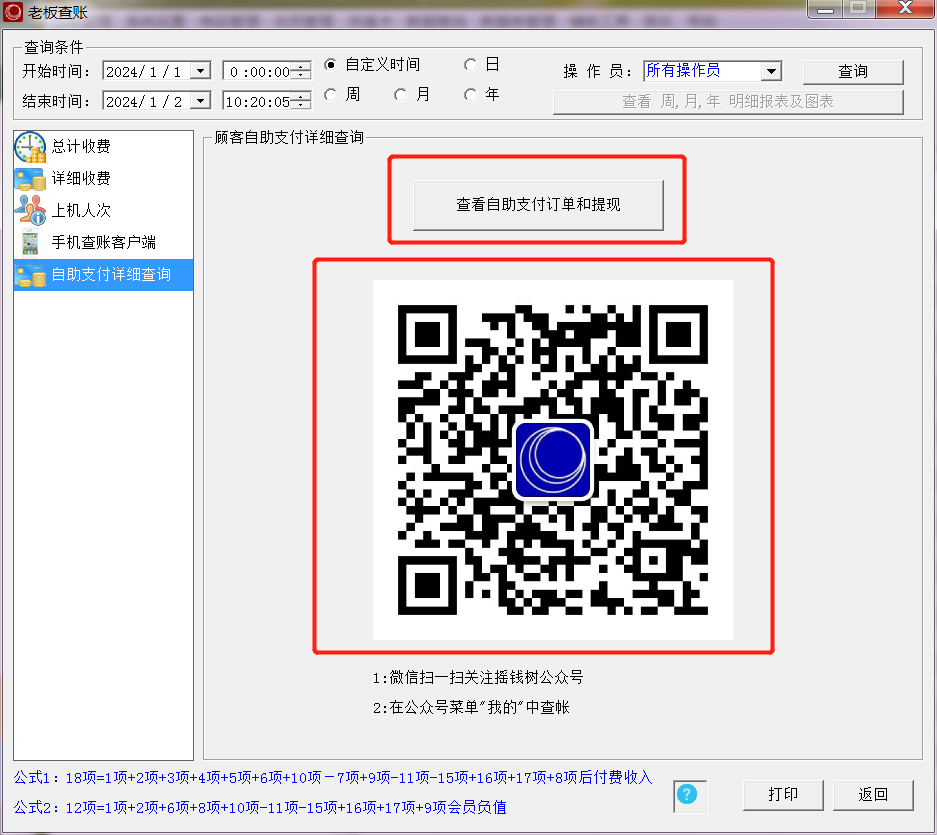This screenshot has height=835, width=937.
Task: Select the 月 radio button
Action: tap(400, 94)
